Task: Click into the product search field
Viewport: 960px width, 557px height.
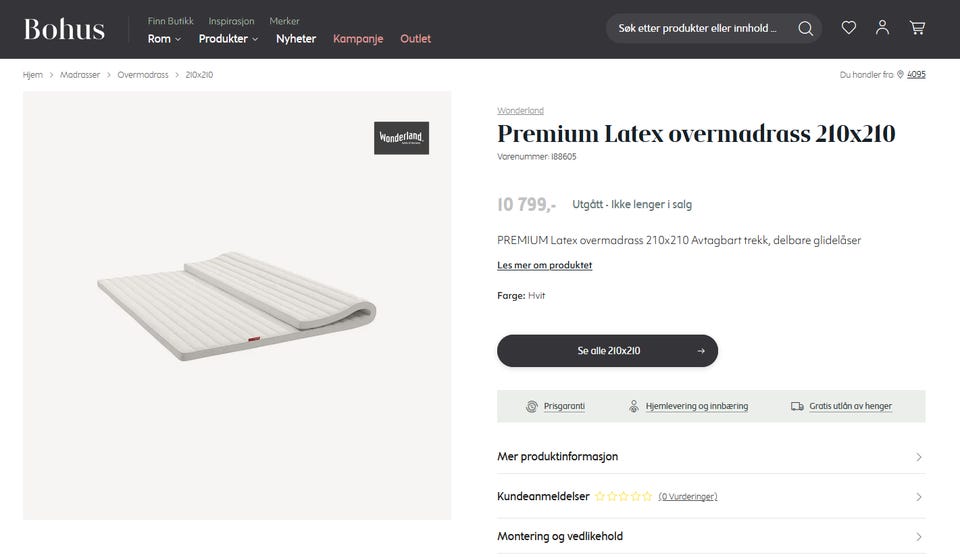Action: (698, 28)
